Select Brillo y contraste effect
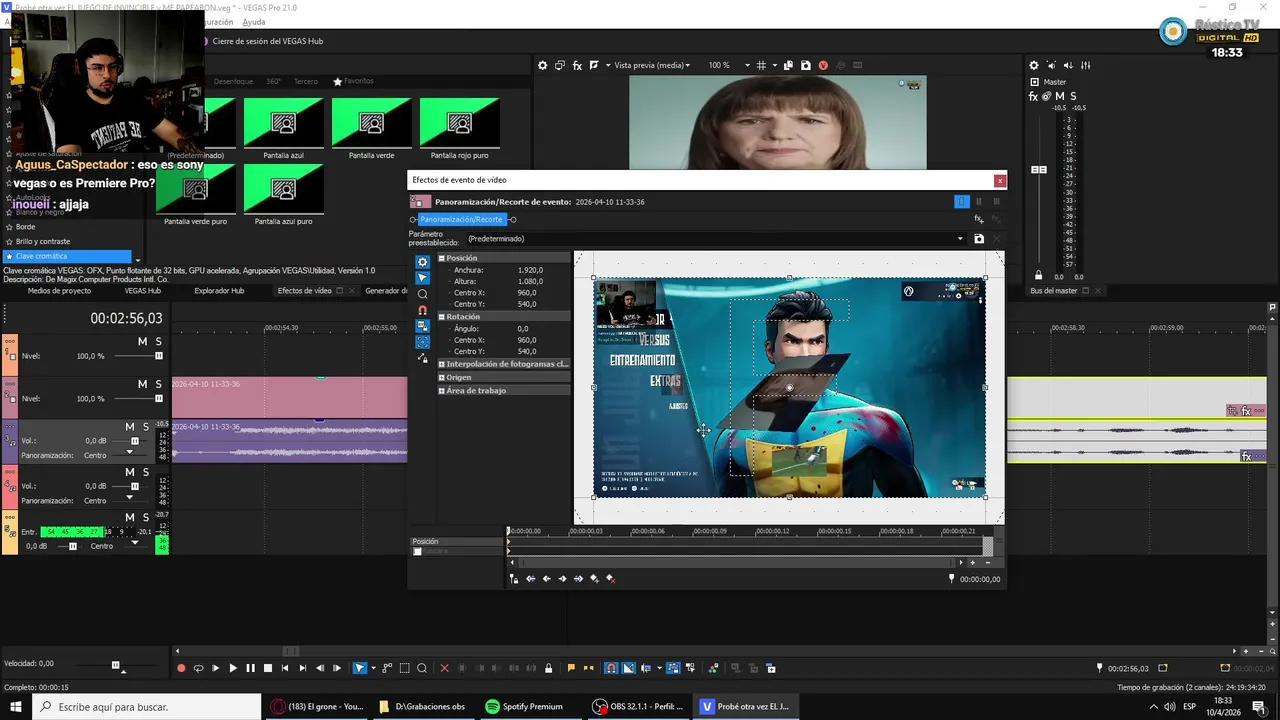Screen dimensions: 1280x720 (43, 241)
